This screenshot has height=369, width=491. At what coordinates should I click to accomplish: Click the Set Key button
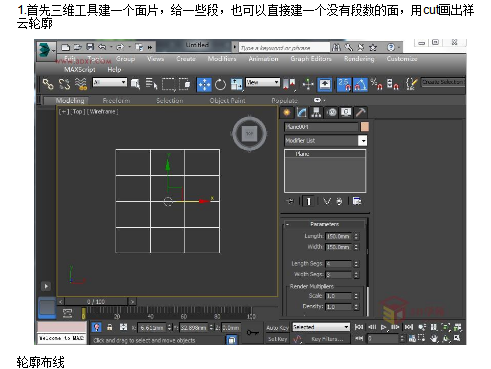coord(277,339)
